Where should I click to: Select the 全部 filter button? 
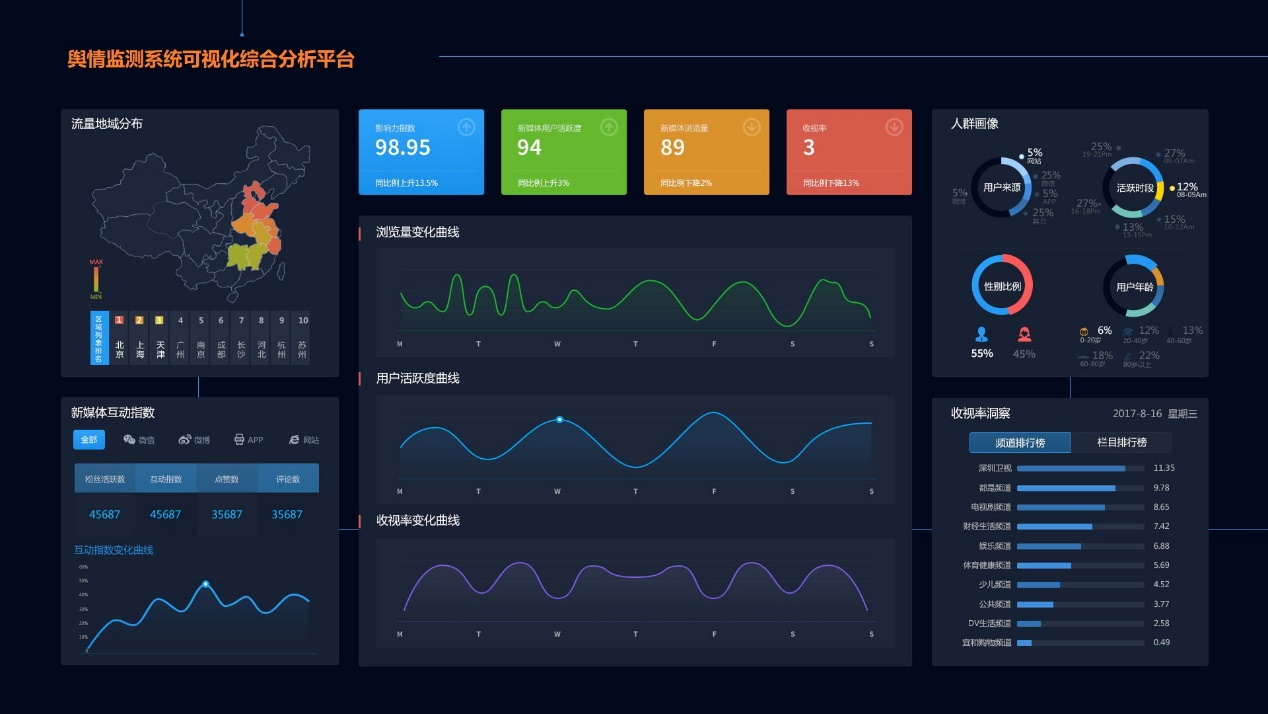tap(89, 440)
